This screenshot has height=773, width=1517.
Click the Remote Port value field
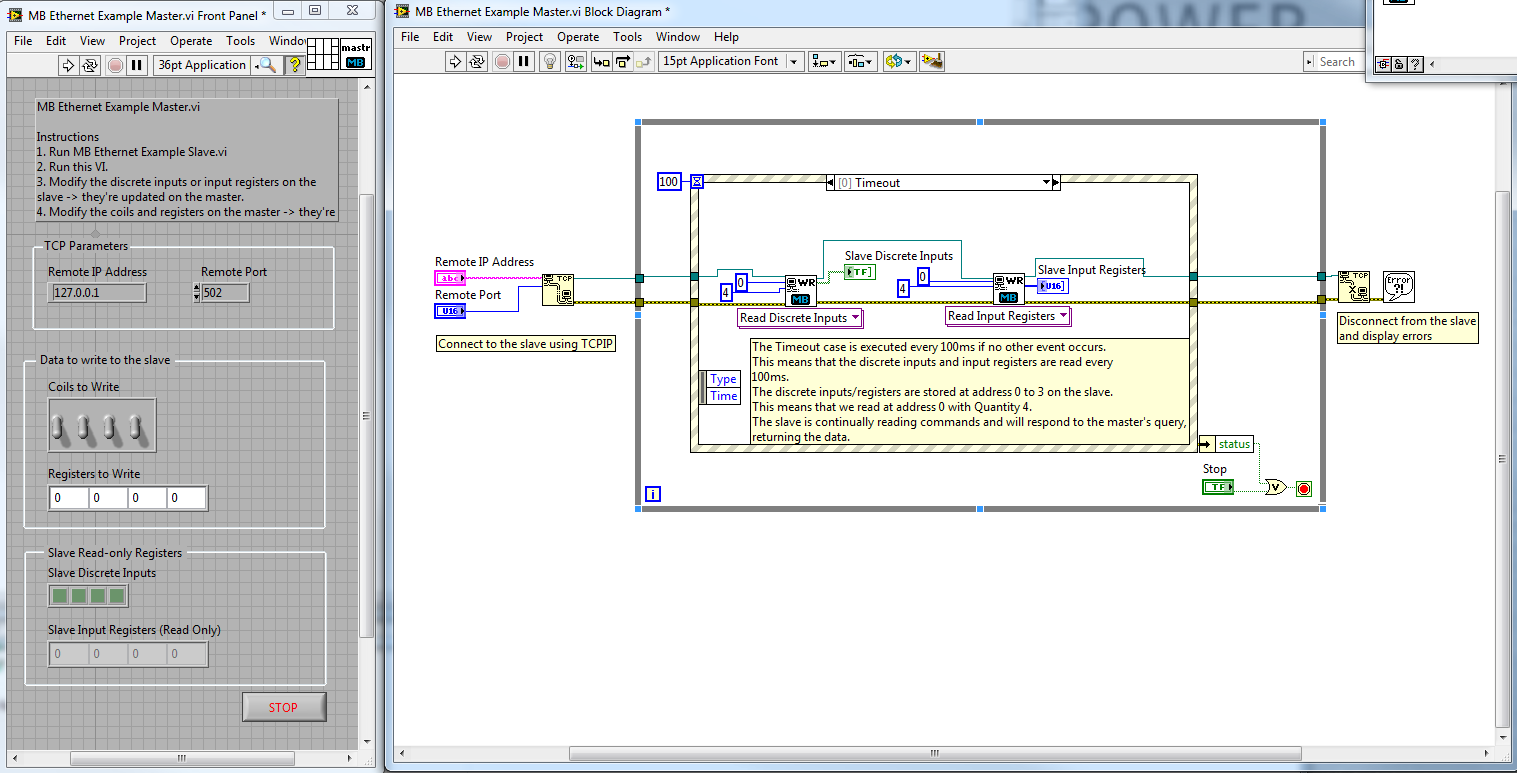pyautogui.click(x=225, y=293)
